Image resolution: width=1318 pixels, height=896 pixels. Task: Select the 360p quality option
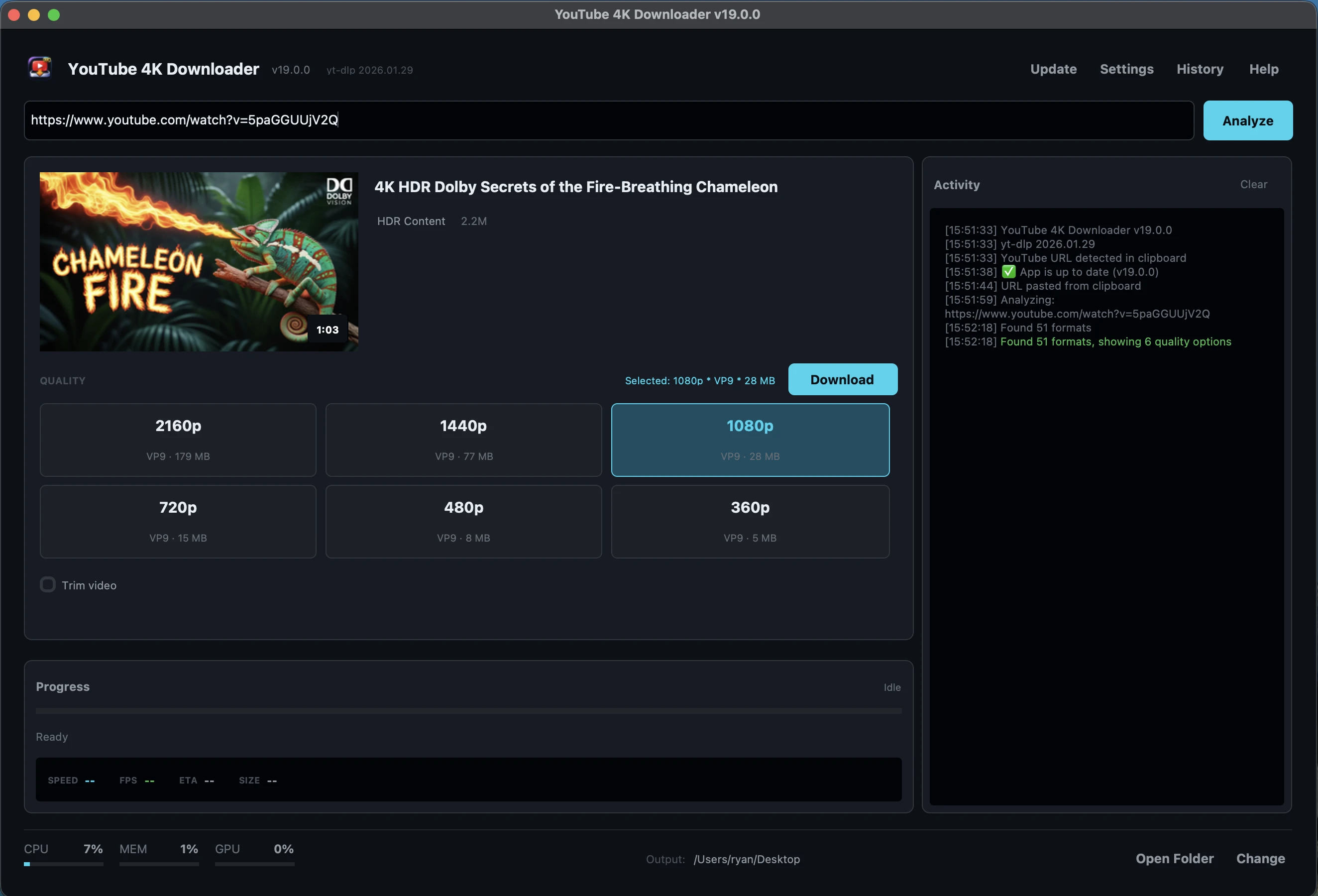pos(750,522)
